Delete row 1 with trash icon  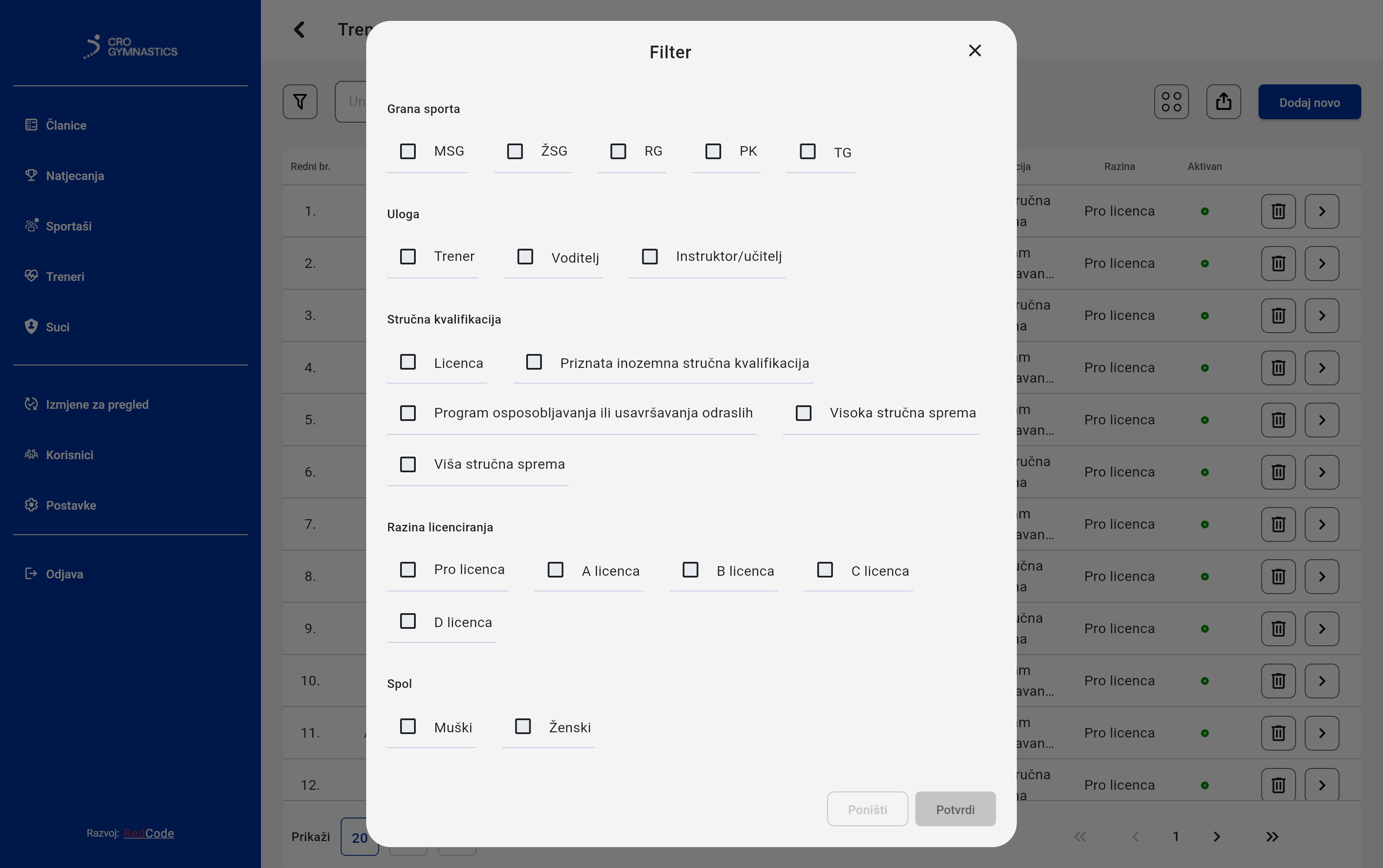coord(1278,211)
